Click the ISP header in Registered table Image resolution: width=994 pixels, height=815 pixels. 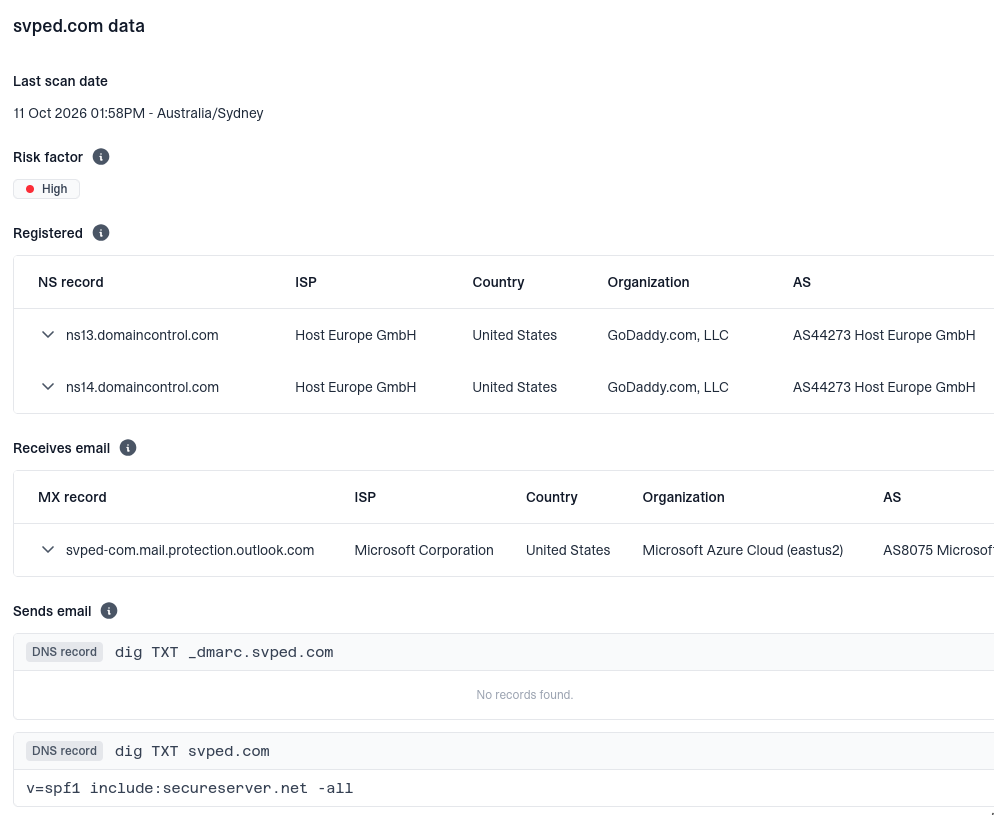(306, 282)
